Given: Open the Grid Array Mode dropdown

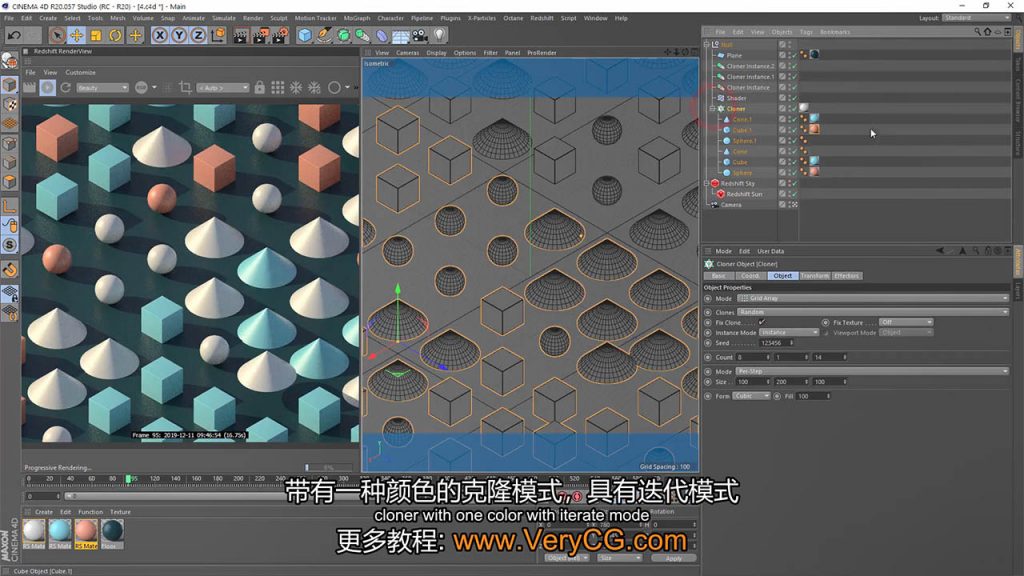Looking at the screenshot, I should click(872, 298).
